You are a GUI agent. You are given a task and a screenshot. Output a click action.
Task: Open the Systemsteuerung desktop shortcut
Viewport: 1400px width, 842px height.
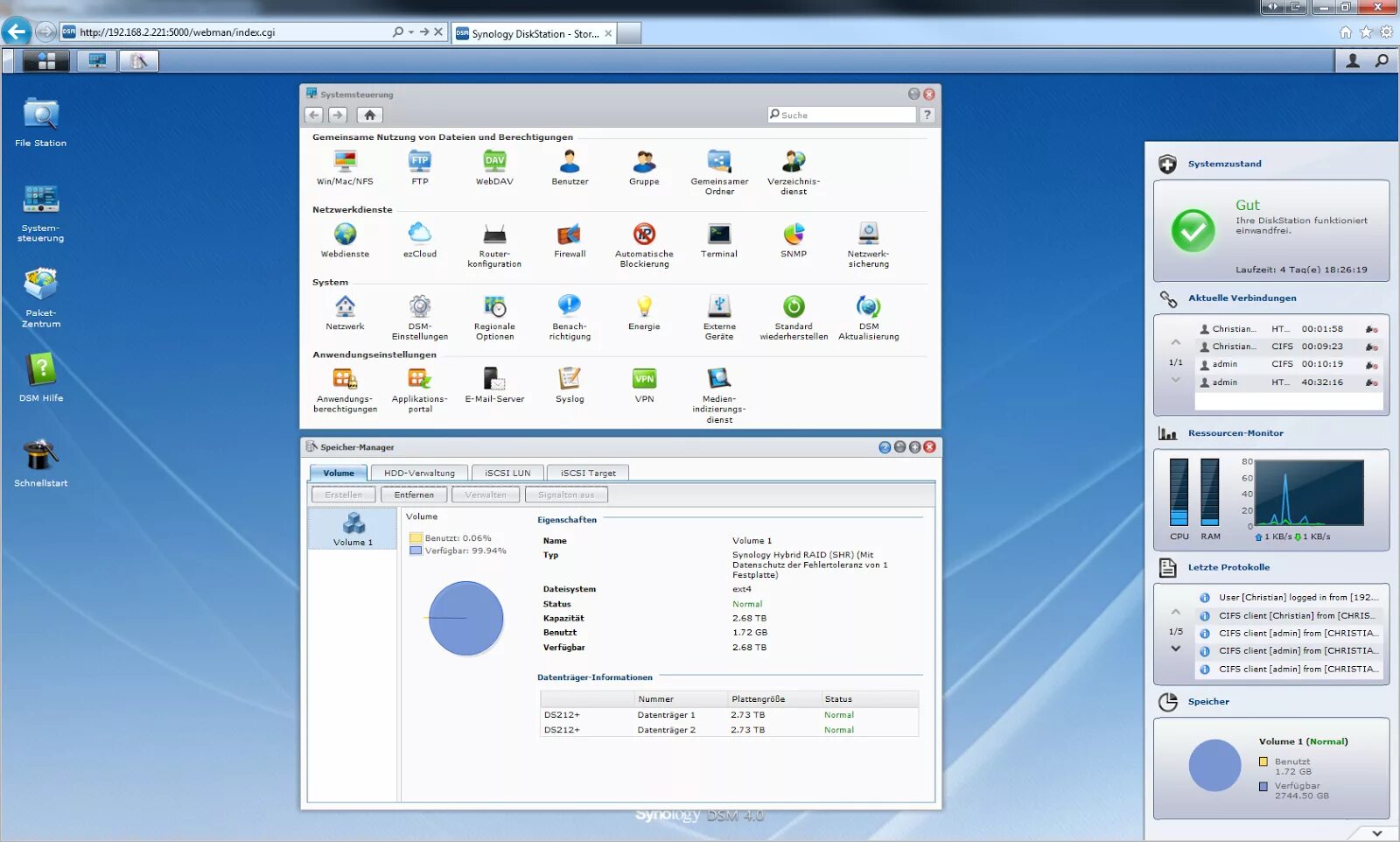coord(40,213)
